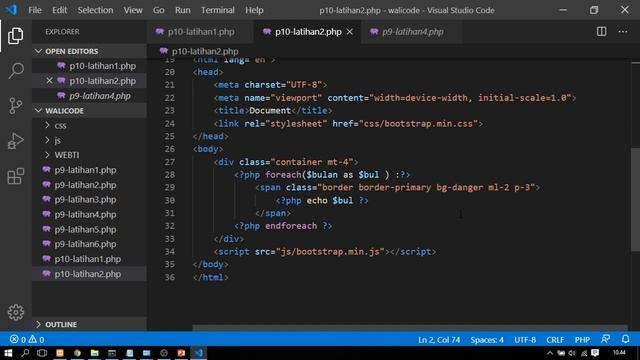Open the Edit menu

click(60, 10)
